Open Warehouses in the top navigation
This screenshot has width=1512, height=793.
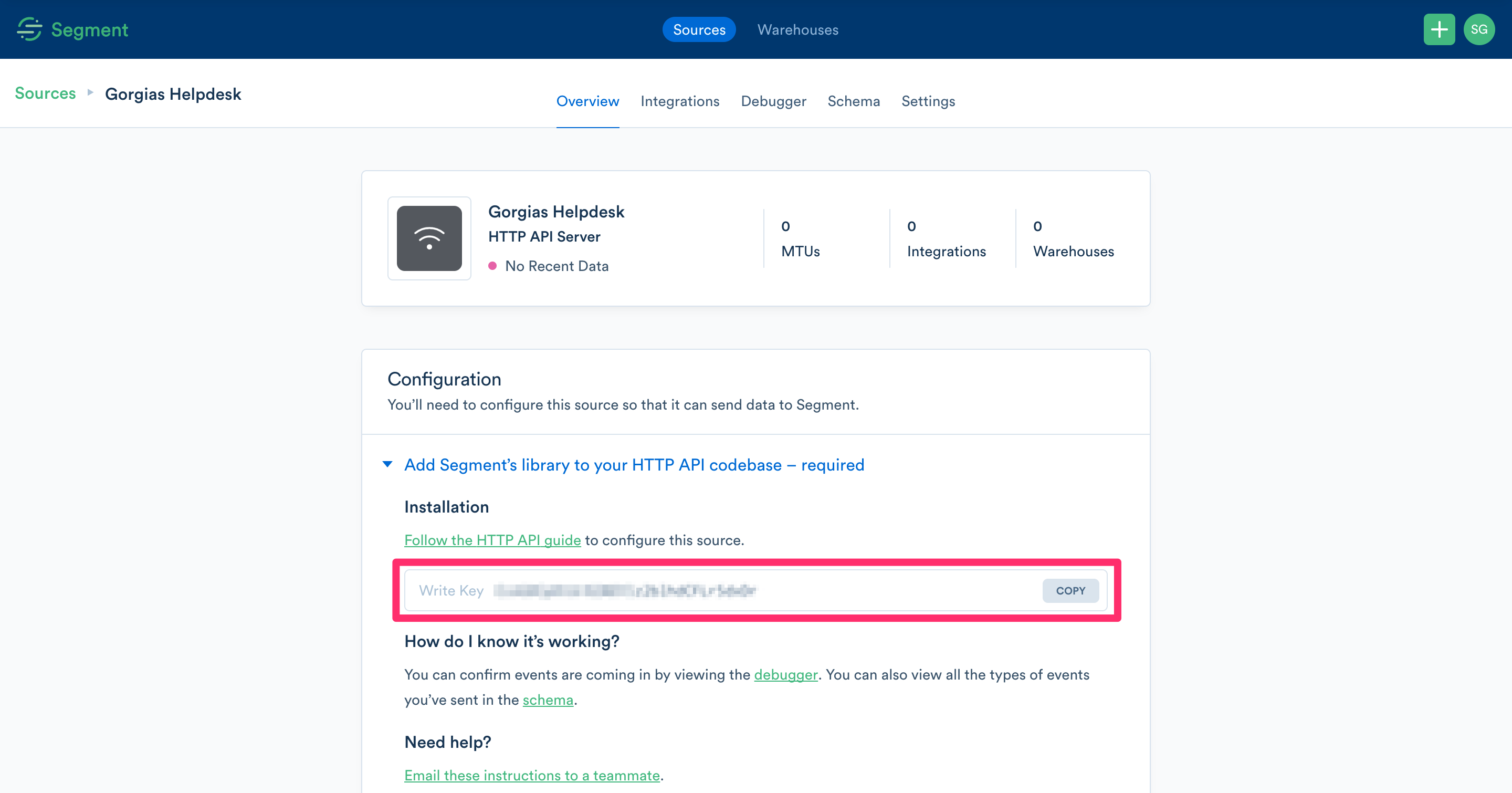point(797,29)
